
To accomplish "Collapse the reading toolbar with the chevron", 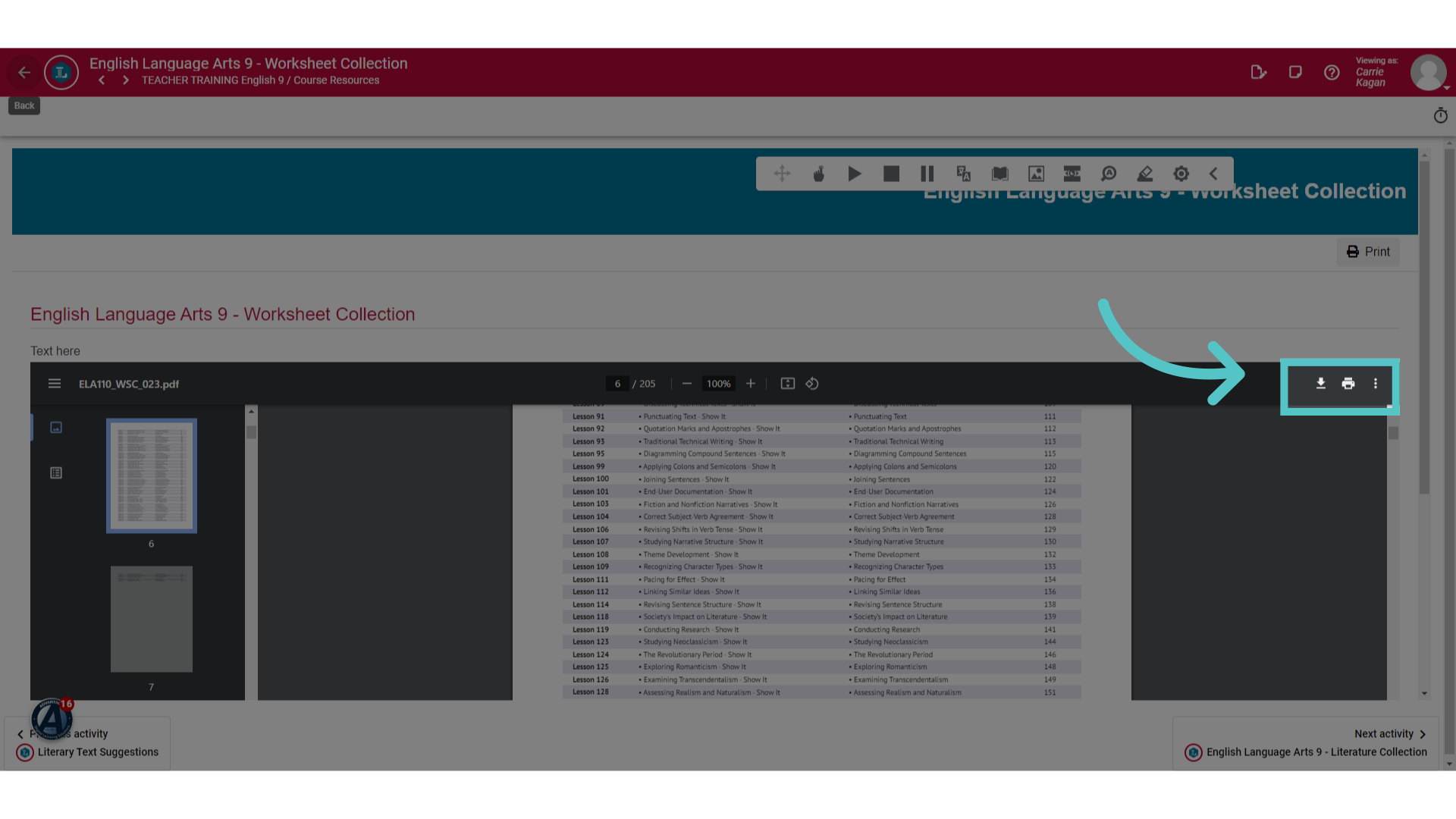I will 1213,174.
